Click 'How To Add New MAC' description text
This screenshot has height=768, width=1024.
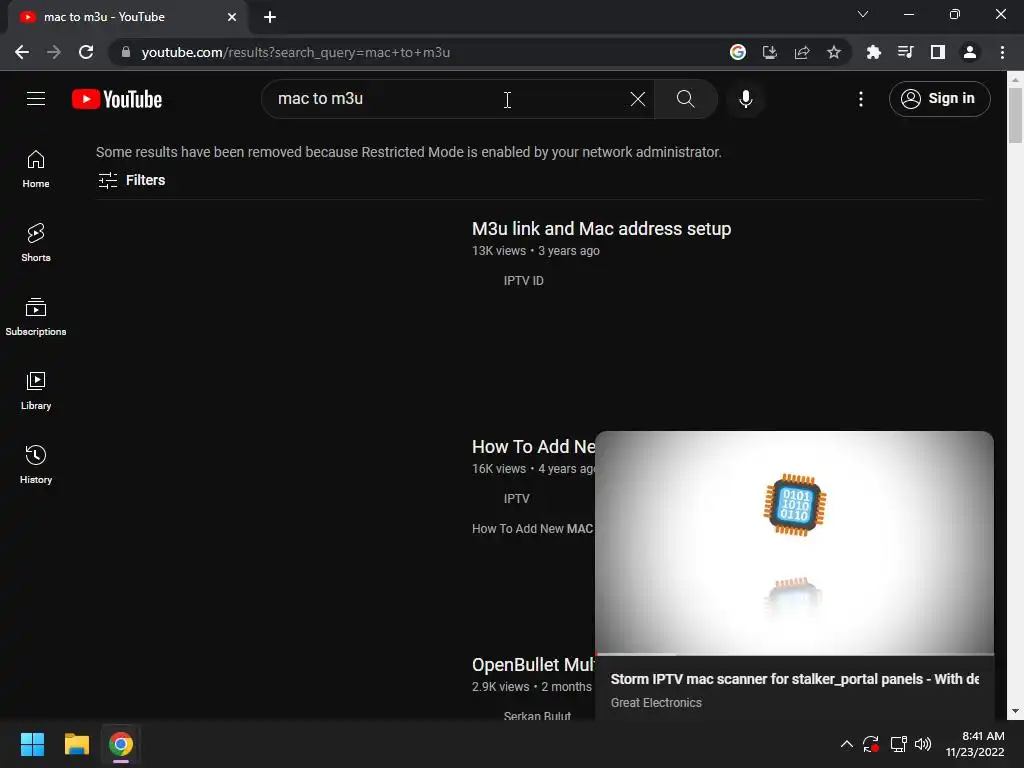tap(532, 529)
